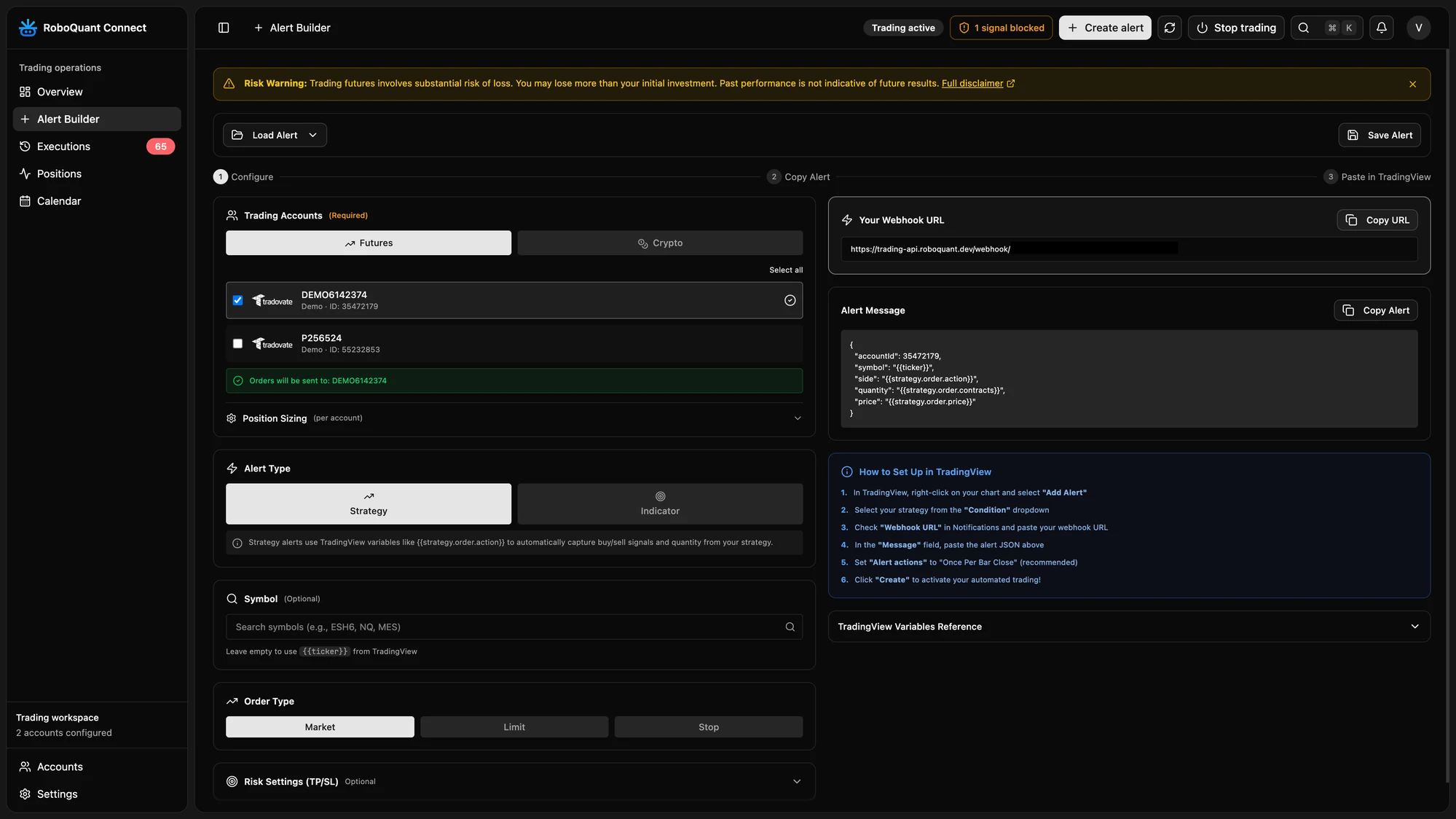Click the DEMO6142374 account check-circle icon
The width and height of the screenshot is (1456, 819).
[x=790, y=300]
